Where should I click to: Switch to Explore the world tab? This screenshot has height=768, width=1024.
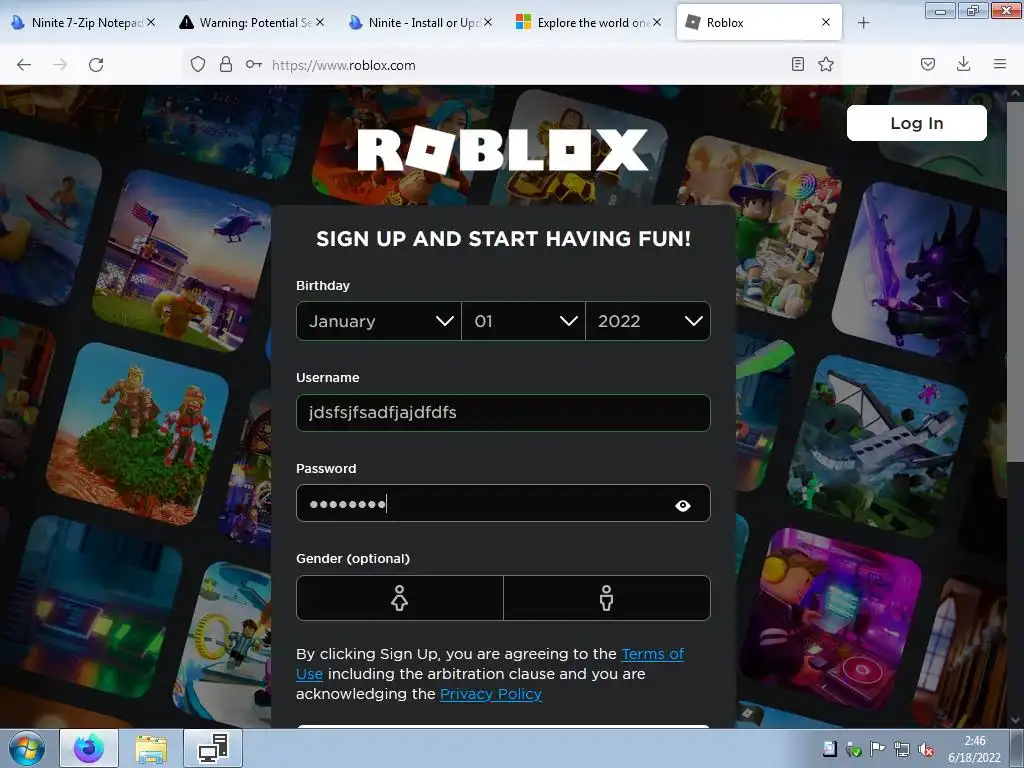pyautogui.click(x=589, y=23)
